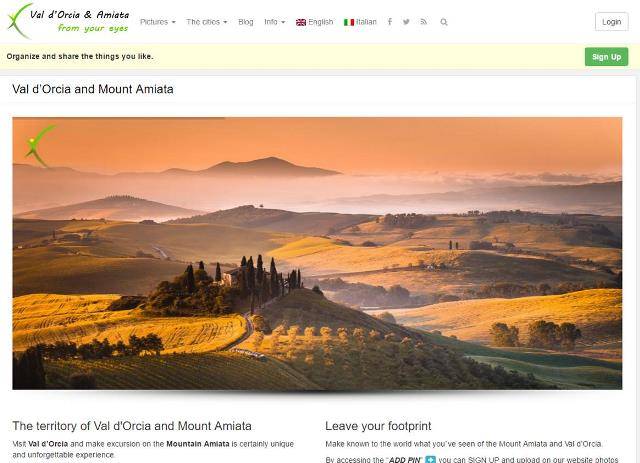Image resolution: width=640 pixels, height=463 pixels.
Task: Click the Login button
Action: click(x=611, y=22)
